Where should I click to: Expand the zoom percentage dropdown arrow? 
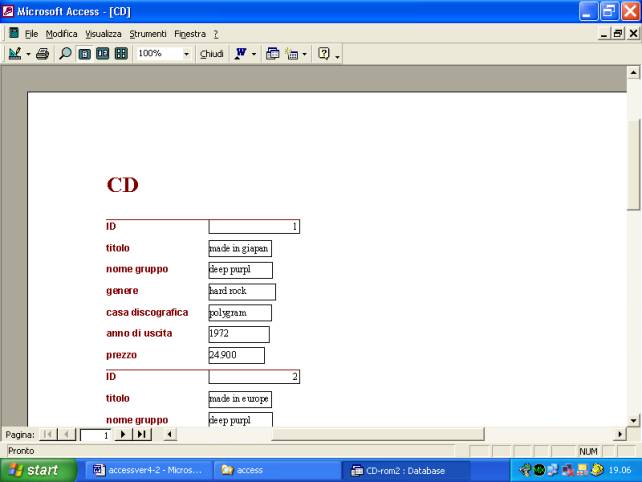186,54
